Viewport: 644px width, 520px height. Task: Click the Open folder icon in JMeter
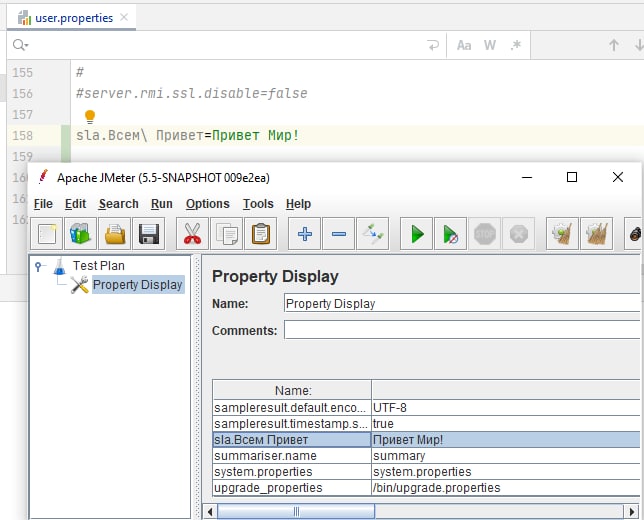click(115, 234)
